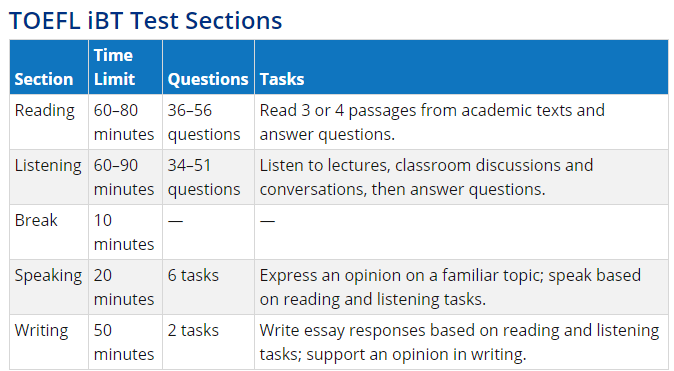The image size is (674, 371).
Task: Click the 6 tasks cell
Action: 208,287
